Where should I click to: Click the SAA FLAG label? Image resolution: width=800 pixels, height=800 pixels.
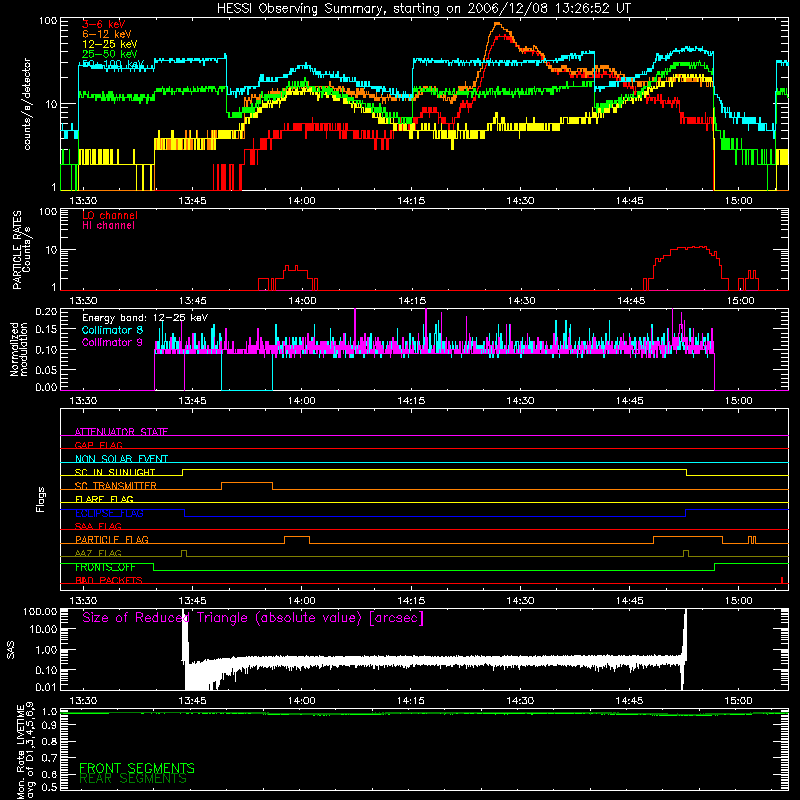tap(98, 526)
